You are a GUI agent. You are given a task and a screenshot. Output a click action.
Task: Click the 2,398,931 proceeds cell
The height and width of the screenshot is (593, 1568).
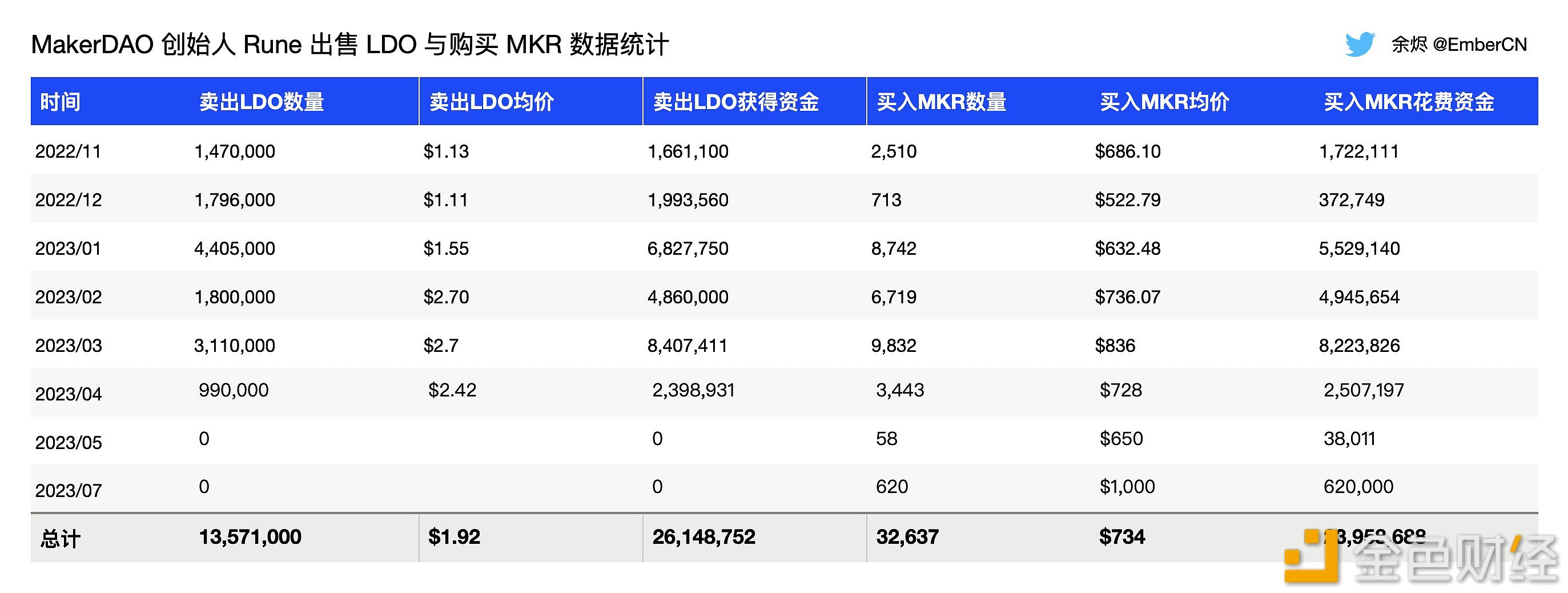coord(694,390)
